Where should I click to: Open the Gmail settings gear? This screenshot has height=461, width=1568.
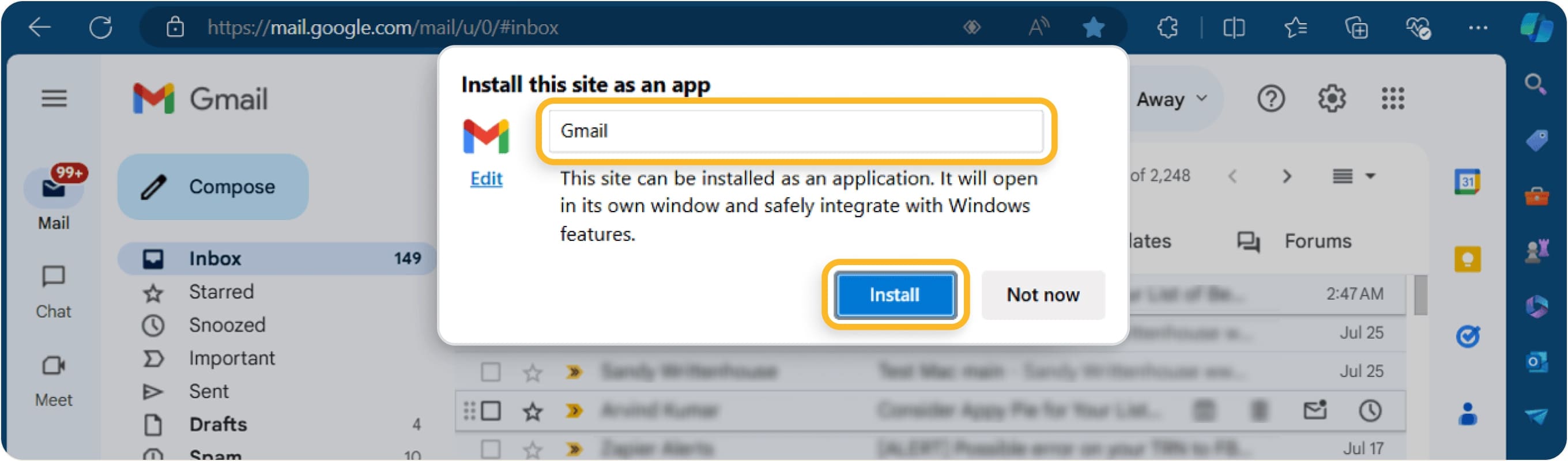1331,99
